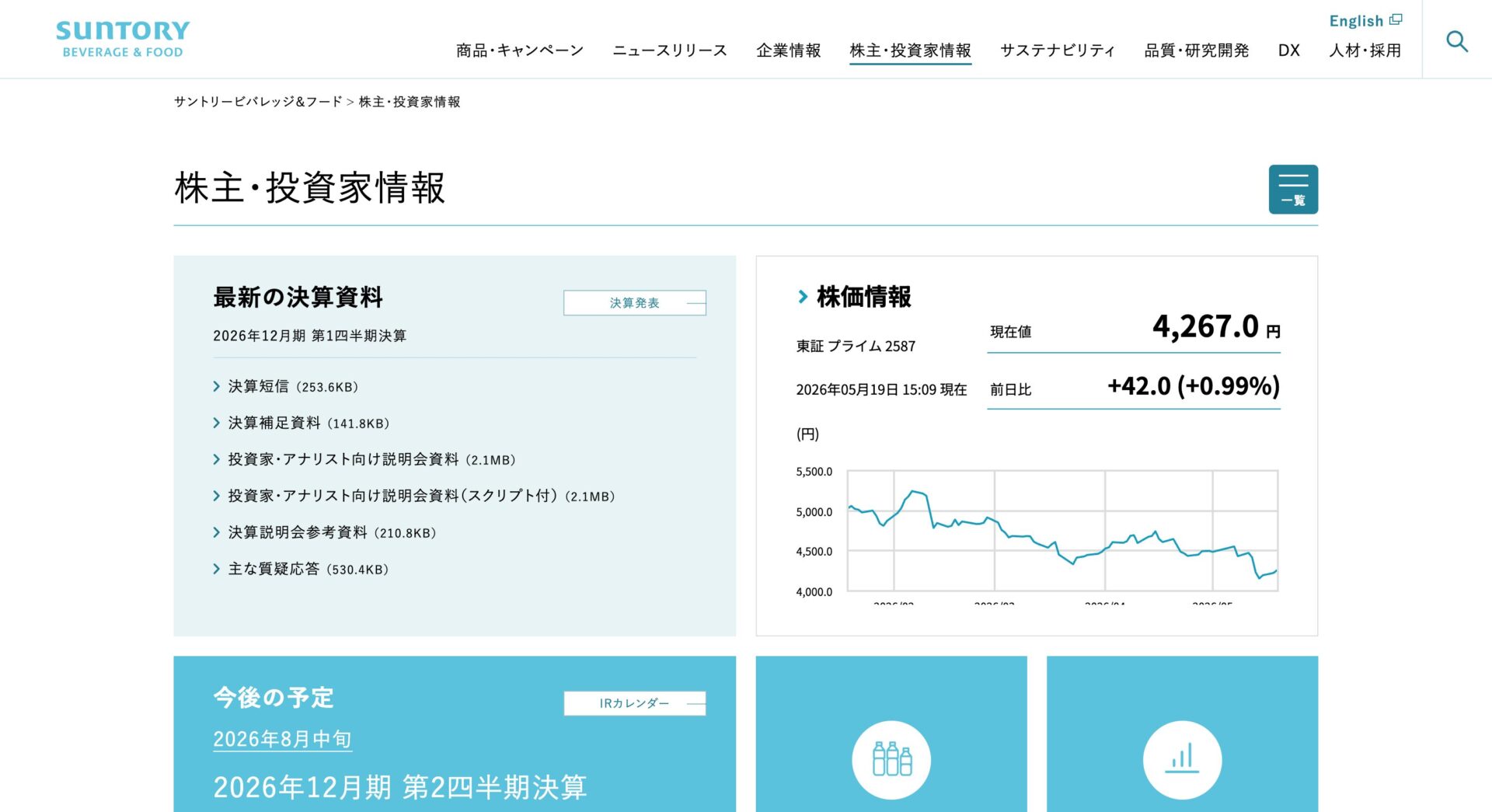Click the 2026年12月期 第1四半期決算 subtitle
Image resolution: width=1492 pixels, height=812 pixels.
click(310, 336)
